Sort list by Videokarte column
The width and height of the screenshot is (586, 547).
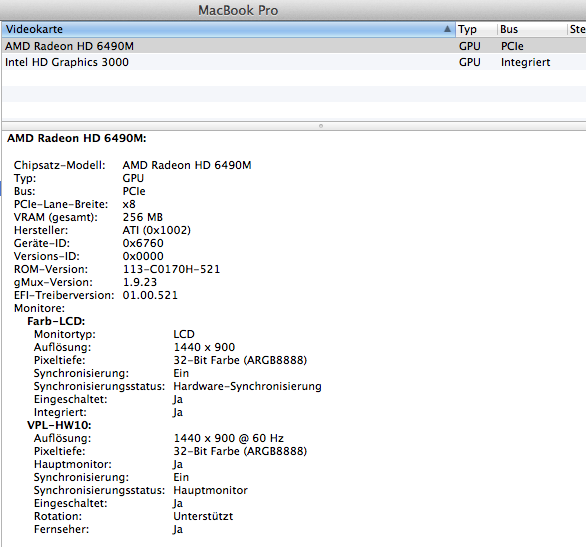228,29
